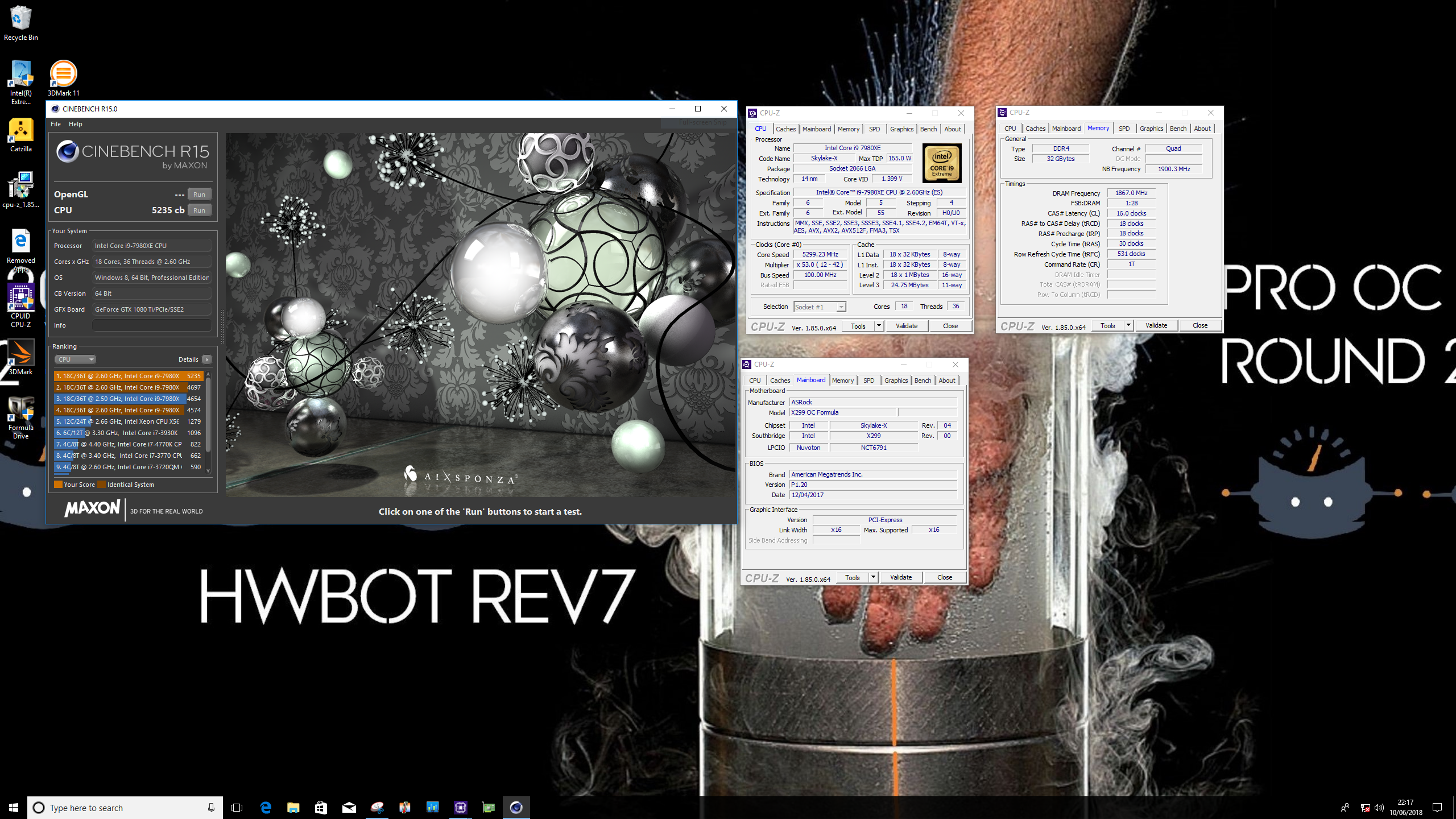
Task: Launch CPUID CPU-Z desktop shortcut
Action: (x=20, y=305)
